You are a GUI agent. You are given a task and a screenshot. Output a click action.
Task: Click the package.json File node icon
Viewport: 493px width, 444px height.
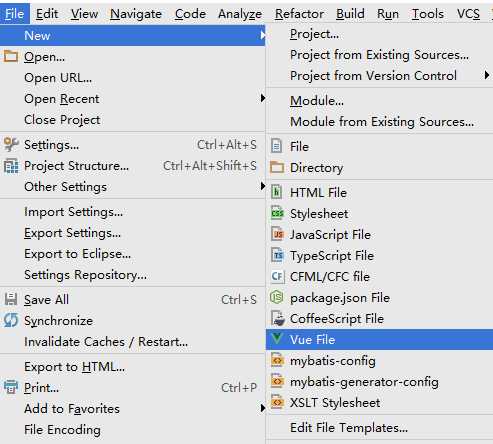coord(277,297)
